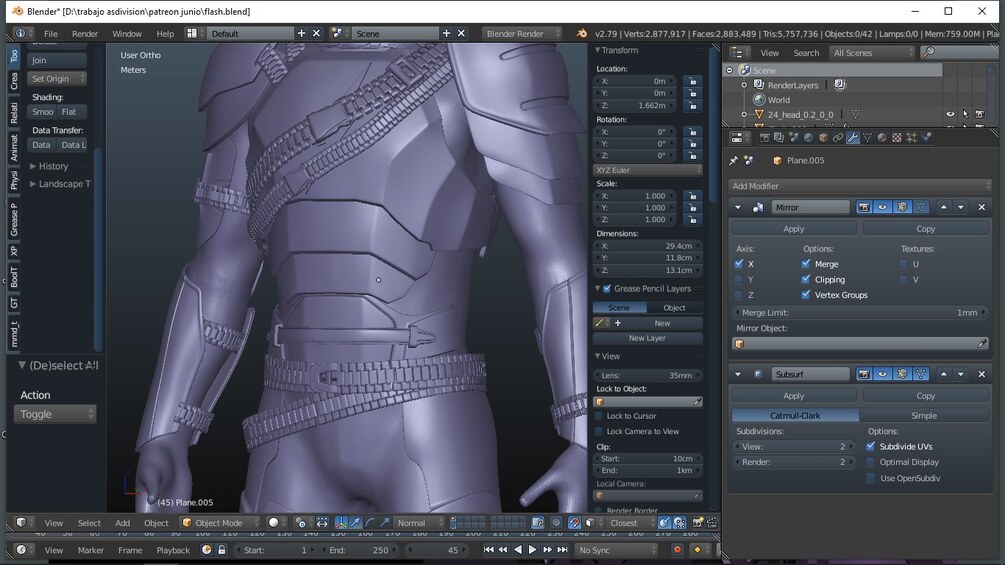Switch to the Grease Pencil Object tab
This screenshot has width=1005, height=565.
pos(674,307)
